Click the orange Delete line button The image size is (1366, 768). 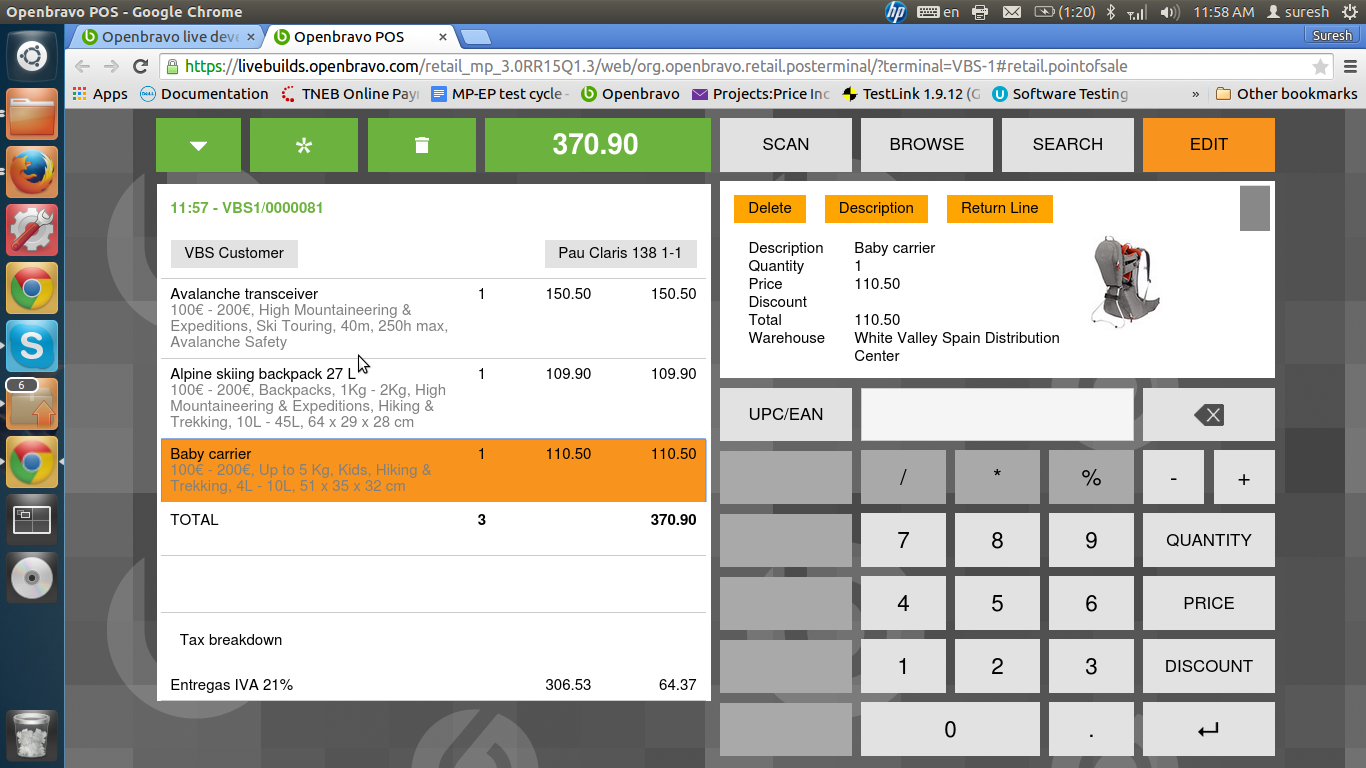tap(770, 208)
